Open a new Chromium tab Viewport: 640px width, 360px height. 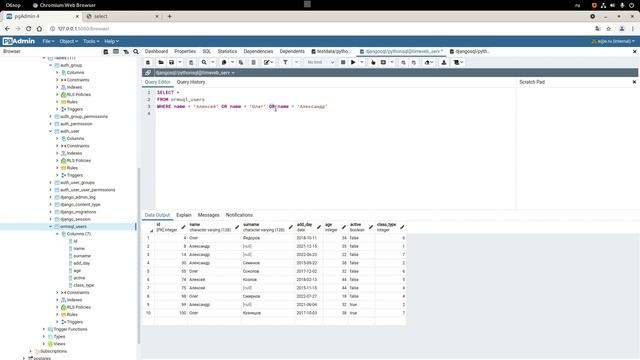click(169, 16)
